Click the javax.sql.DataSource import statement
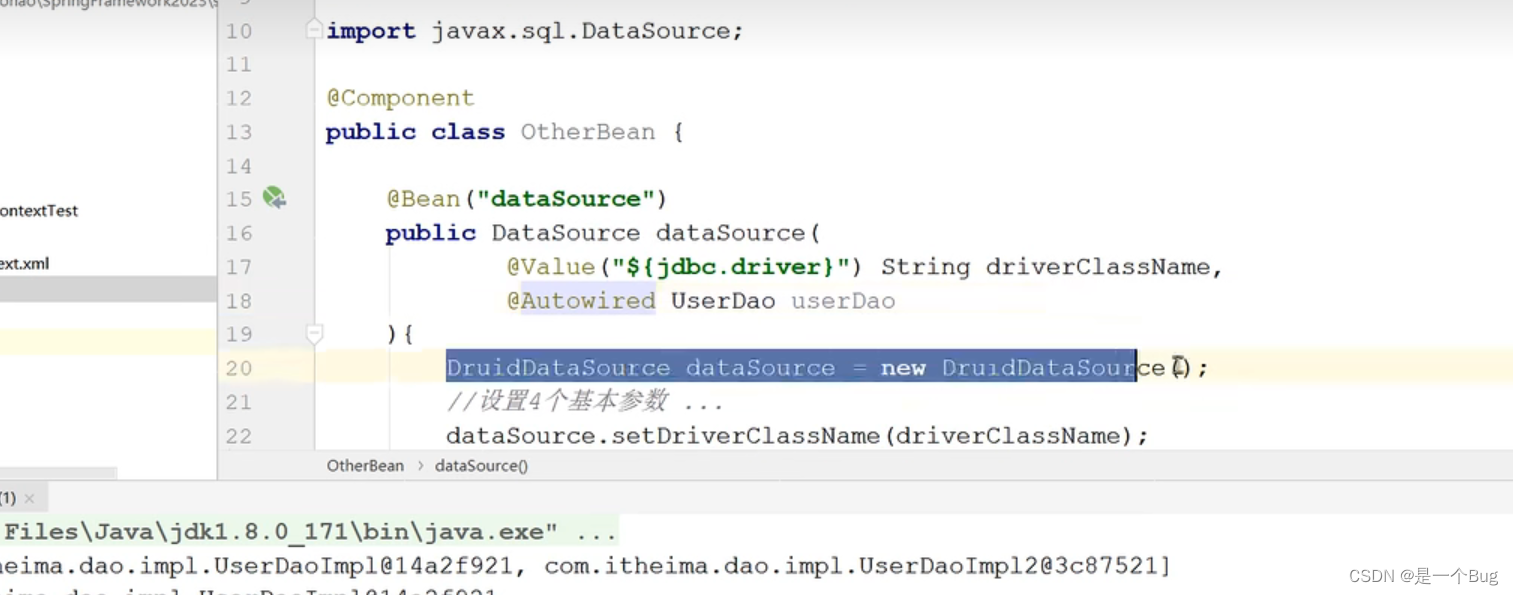This screenshot has height=595, width=1513. 535,31
